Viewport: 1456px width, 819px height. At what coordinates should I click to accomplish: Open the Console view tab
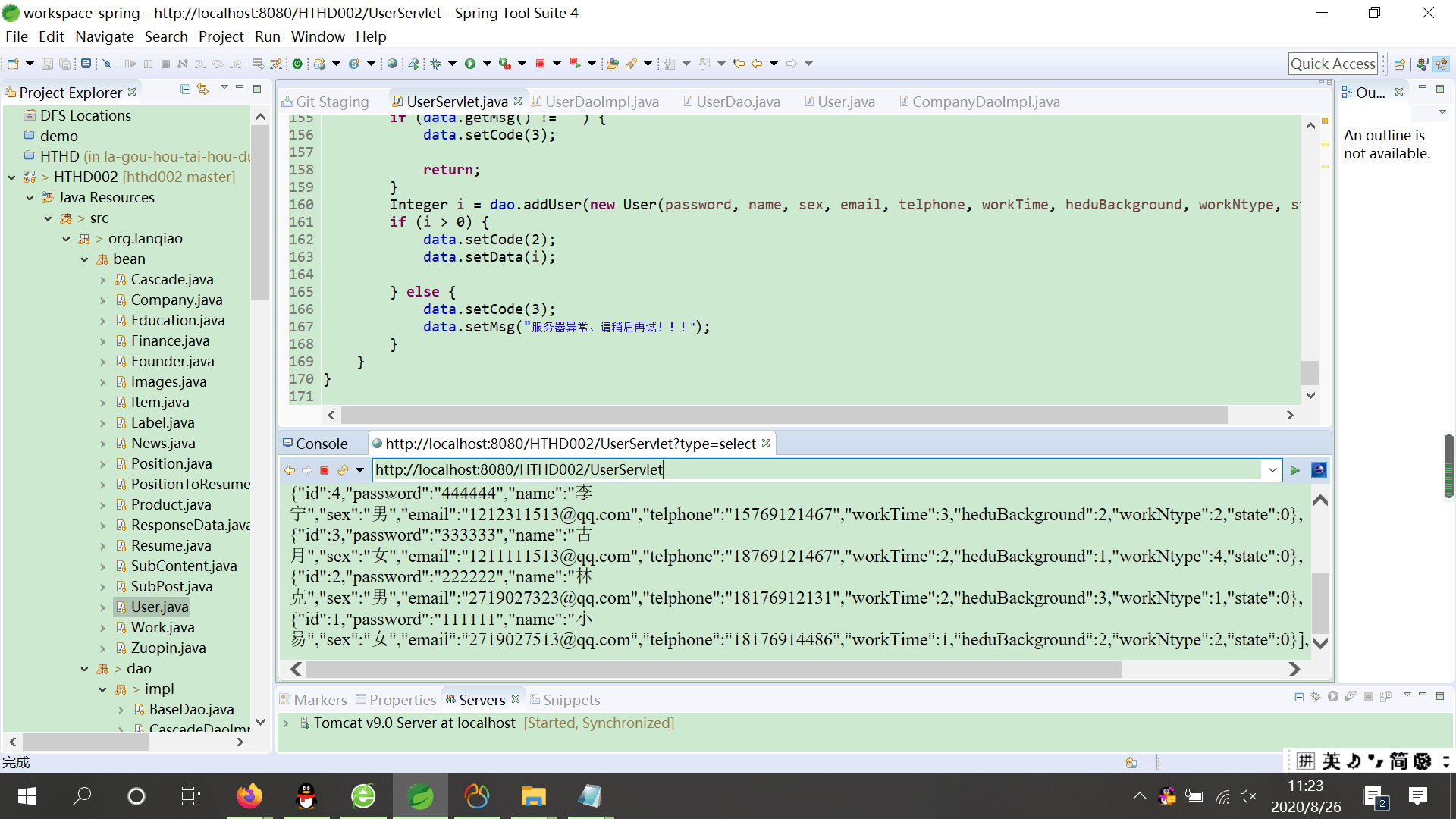coord(321,444)
